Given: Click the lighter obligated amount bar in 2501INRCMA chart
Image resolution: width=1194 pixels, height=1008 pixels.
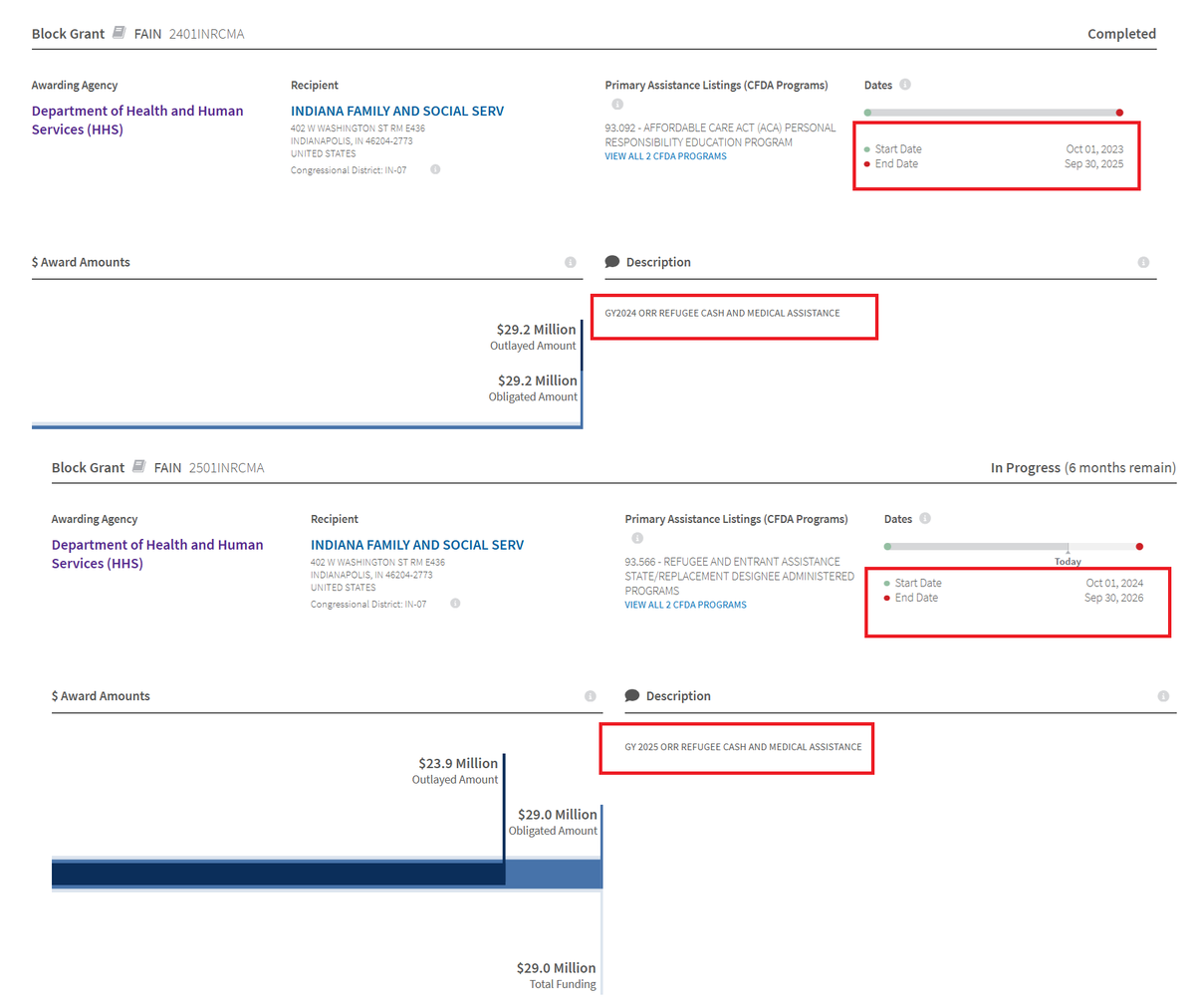Looking at the screenshot, I should coord(554,874).
